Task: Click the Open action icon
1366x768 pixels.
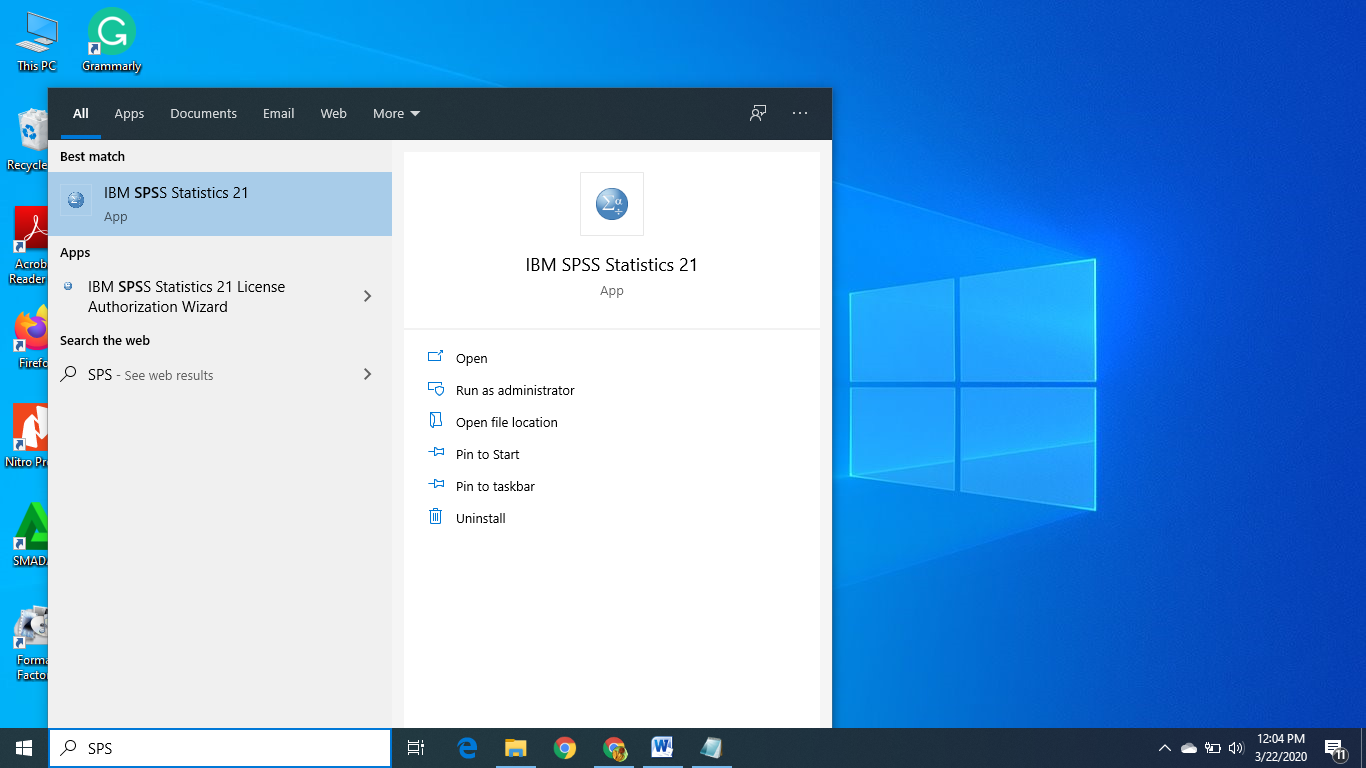Action: 435,357
